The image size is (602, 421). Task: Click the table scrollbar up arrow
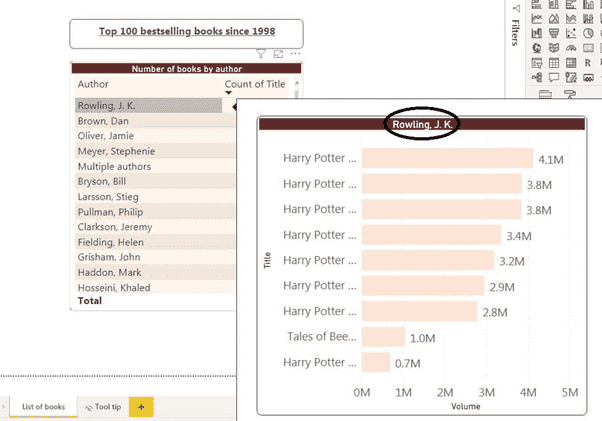click(297, 83)
